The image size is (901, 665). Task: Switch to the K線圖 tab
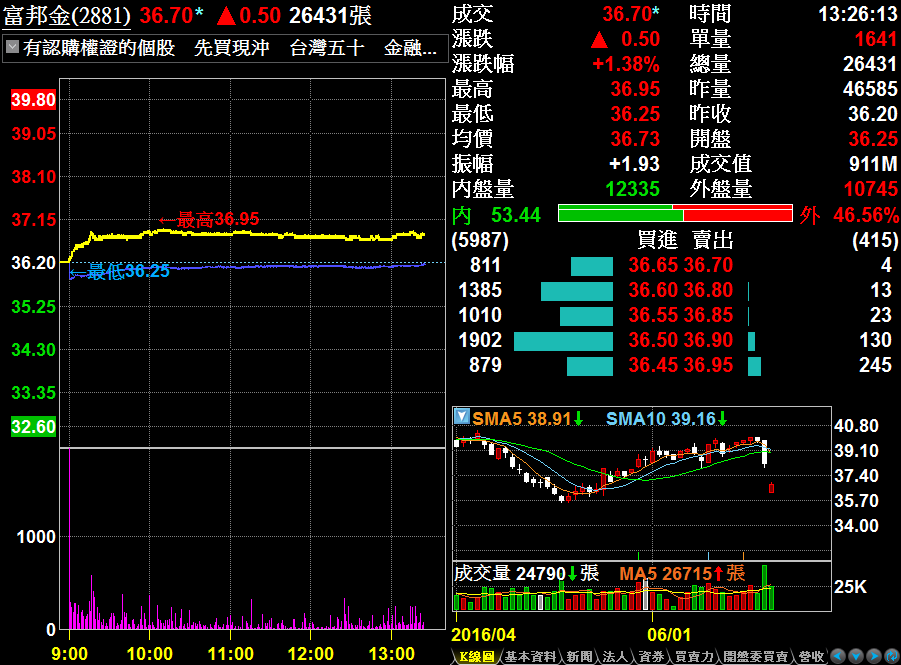[x=476, y=656]
